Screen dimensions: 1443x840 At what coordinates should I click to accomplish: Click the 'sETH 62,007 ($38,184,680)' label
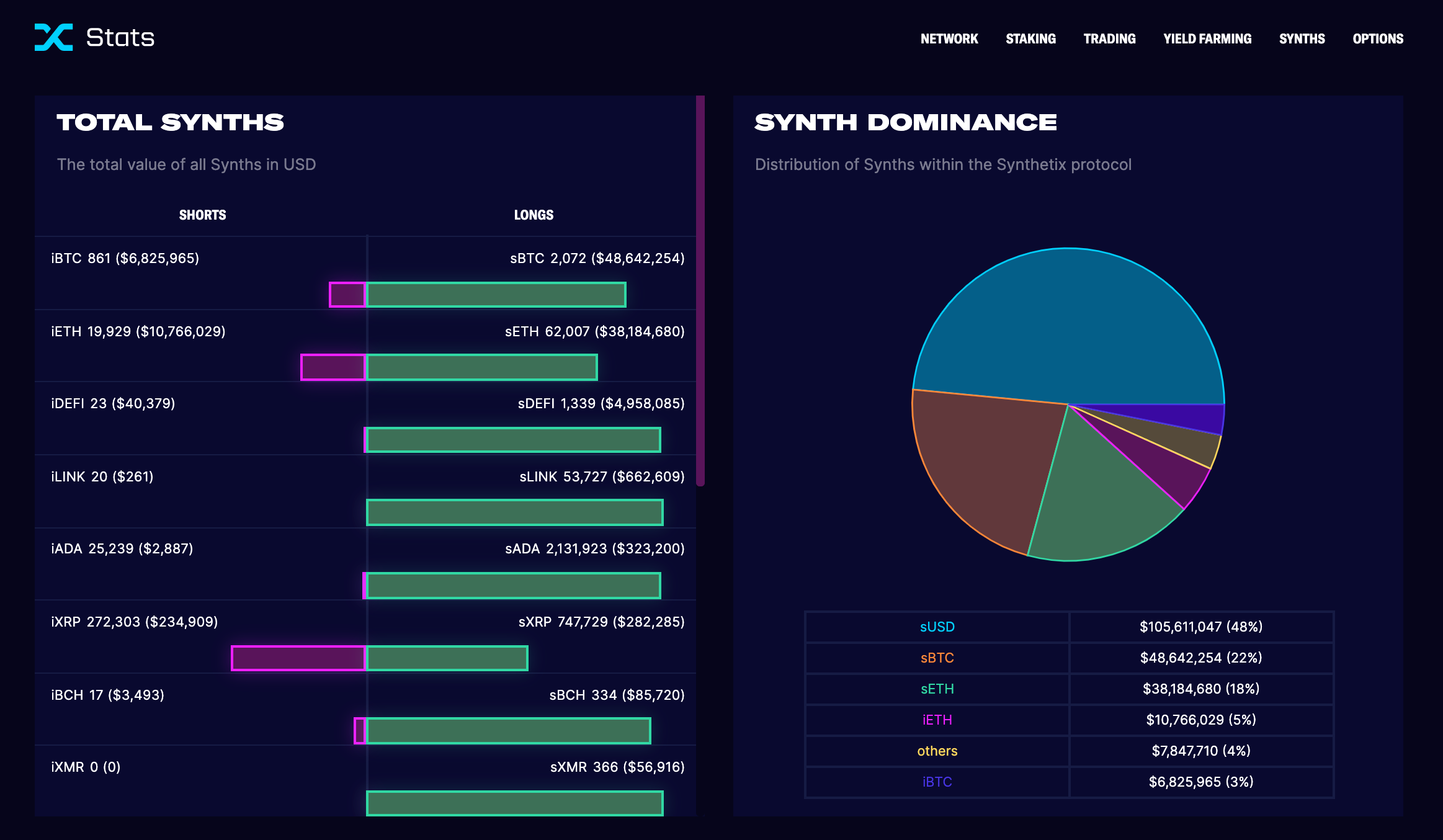595,331
